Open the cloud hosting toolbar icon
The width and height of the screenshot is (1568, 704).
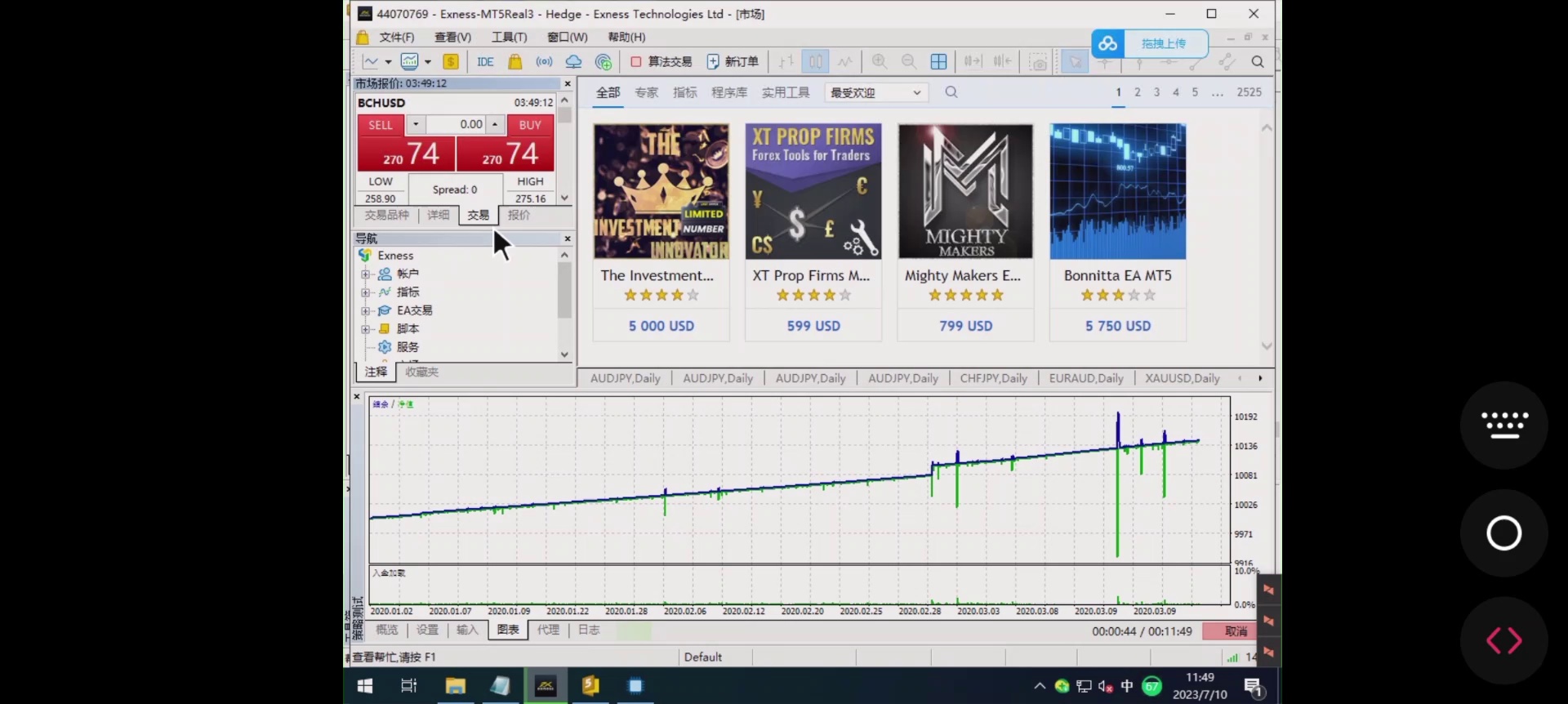point(574,62)
